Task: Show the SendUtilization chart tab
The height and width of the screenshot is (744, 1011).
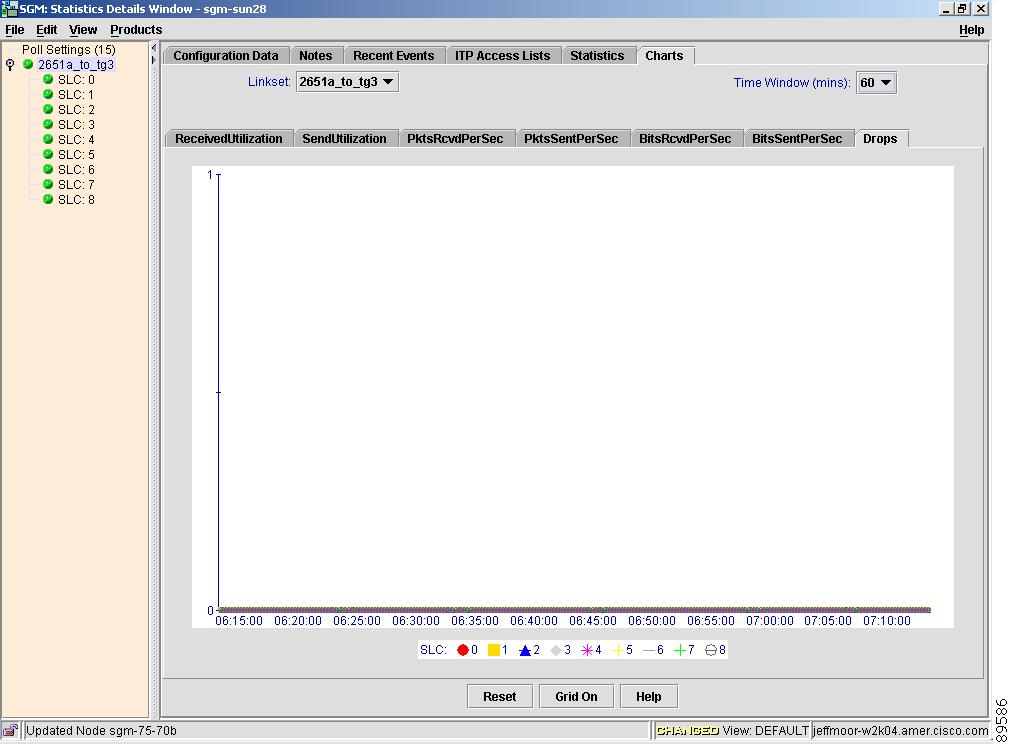Action: pos(344,139)
